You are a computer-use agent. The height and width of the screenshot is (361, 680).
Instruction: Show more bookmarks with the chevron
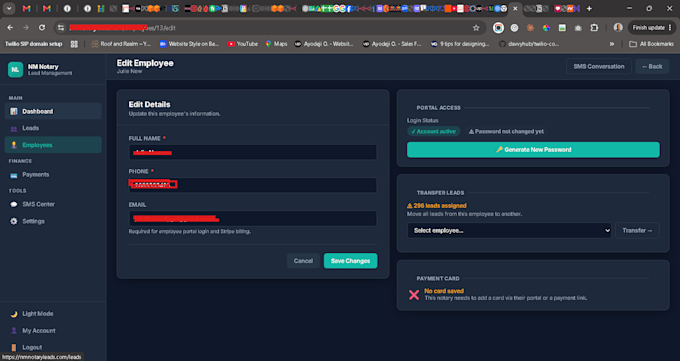point(611,44)
